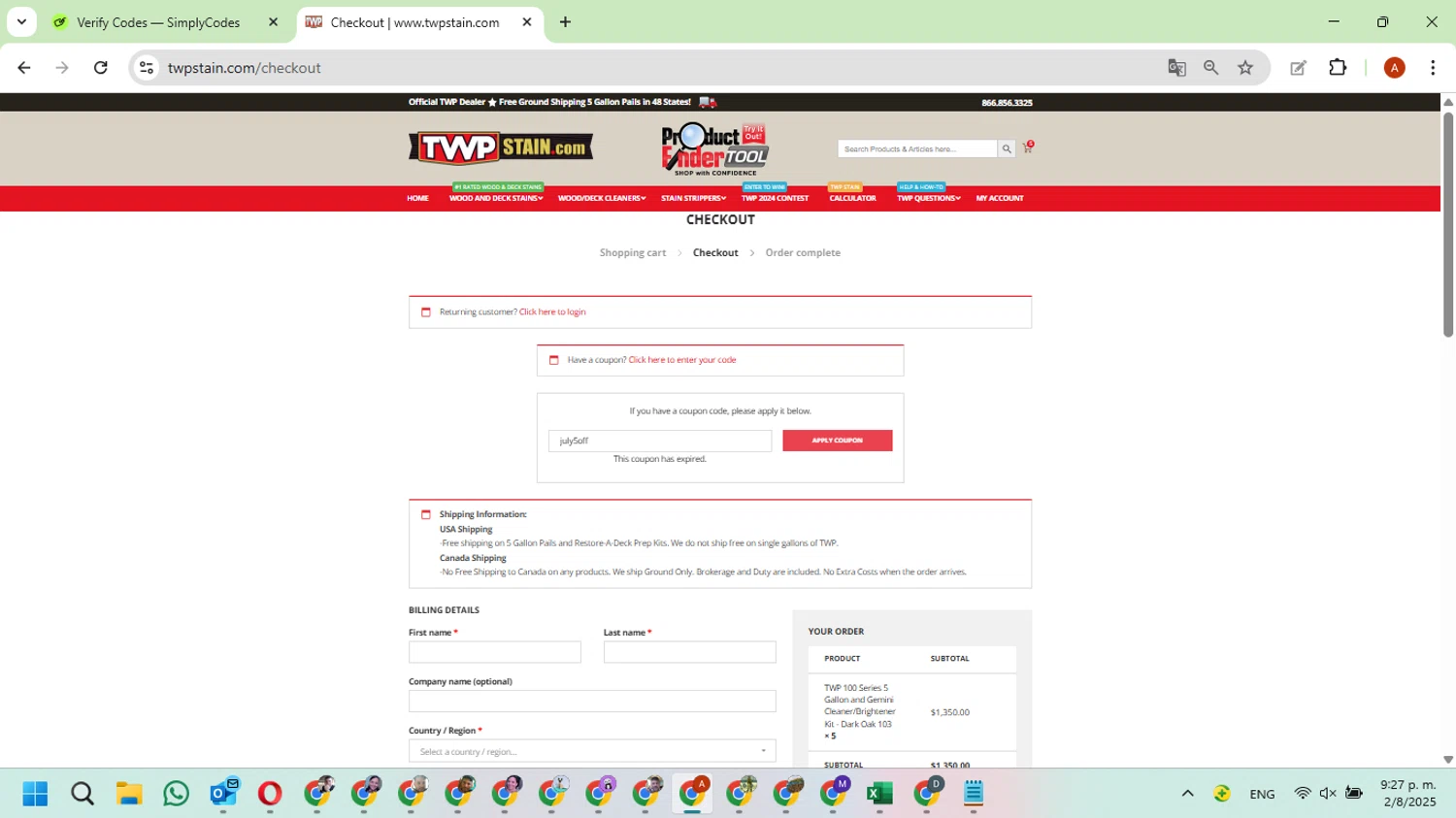Focus the First name field
This screenshot has height=818, width=1456.
pos(495,652)
